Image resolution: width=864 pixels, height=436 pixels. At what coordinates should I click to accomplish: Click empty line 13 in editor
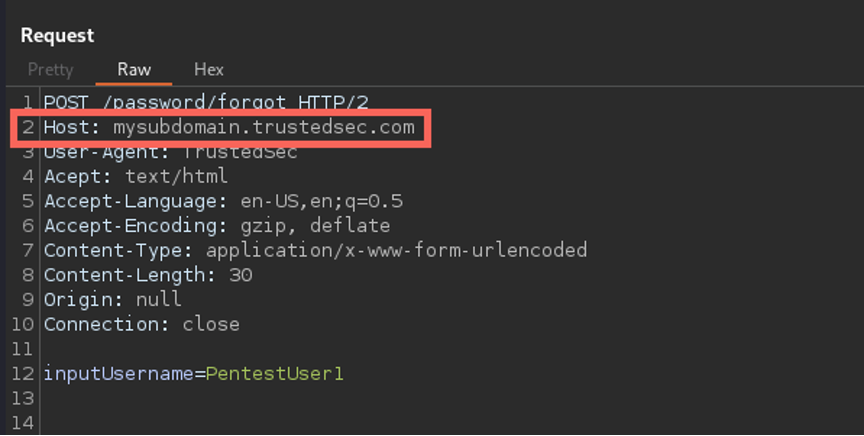point(441,398)
